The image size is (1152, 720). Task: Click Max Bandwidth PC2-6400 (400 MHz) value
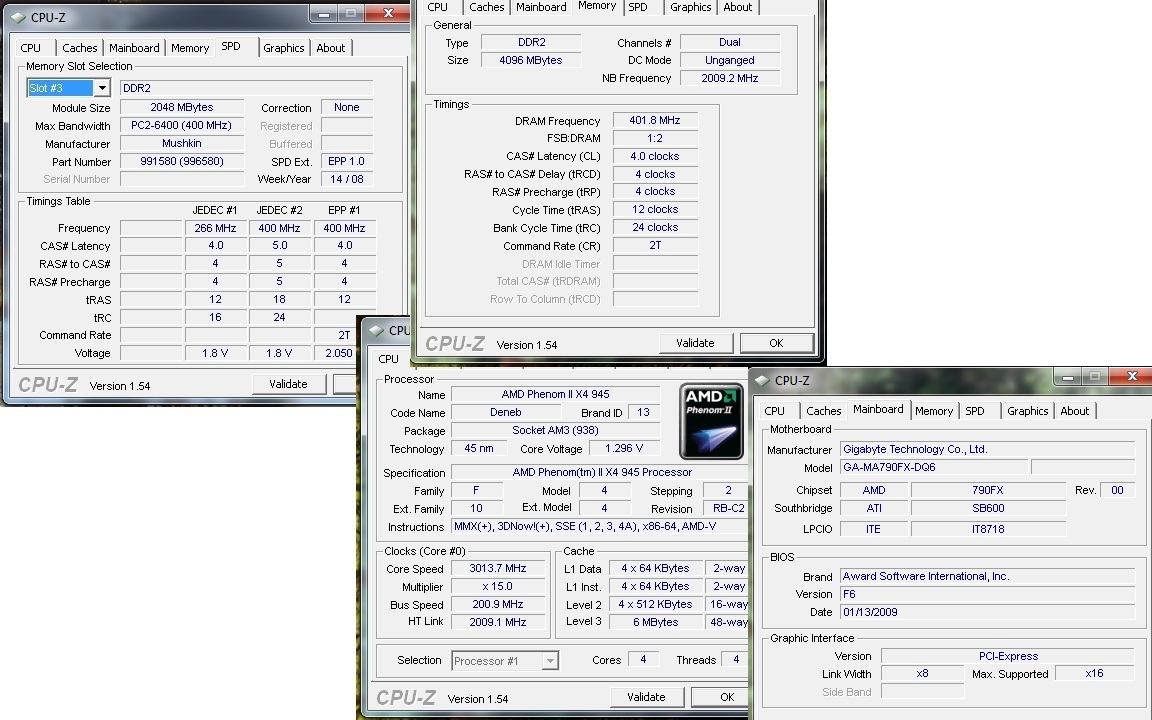click(181, 126)
